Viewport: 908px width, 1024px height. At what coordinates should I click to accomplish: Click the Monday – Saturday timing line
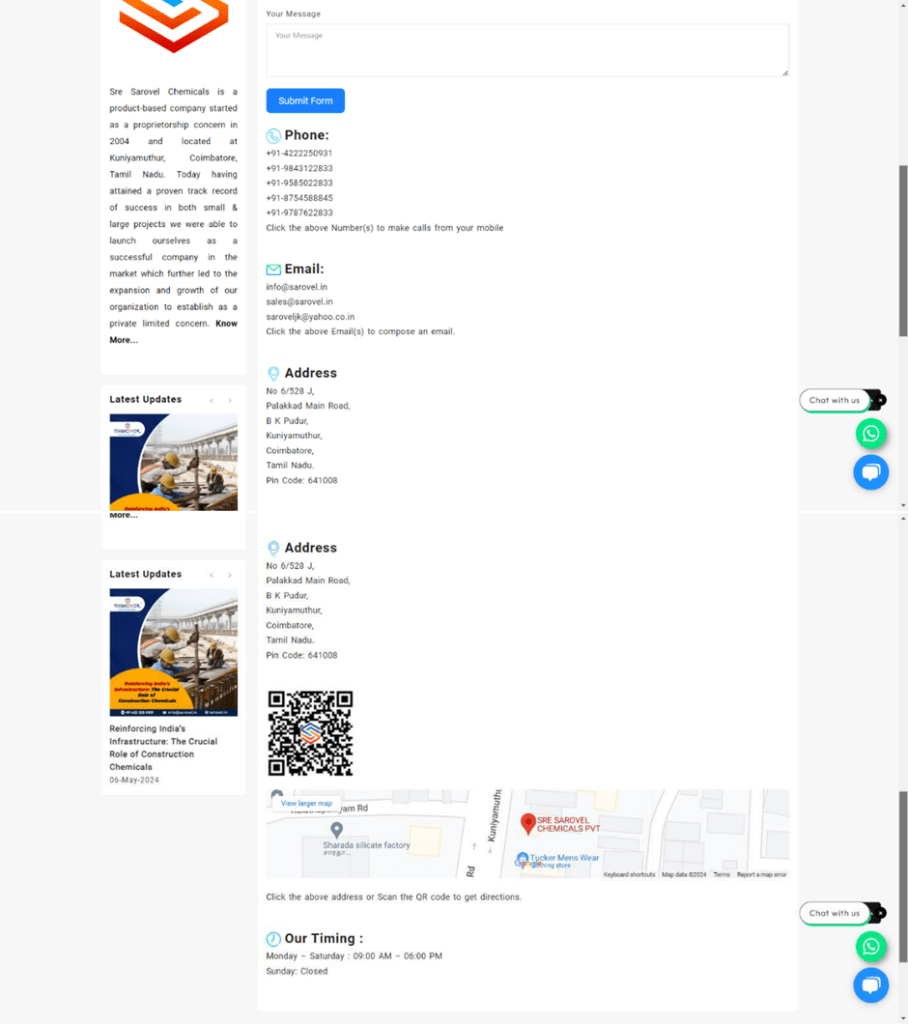(354, 956)
